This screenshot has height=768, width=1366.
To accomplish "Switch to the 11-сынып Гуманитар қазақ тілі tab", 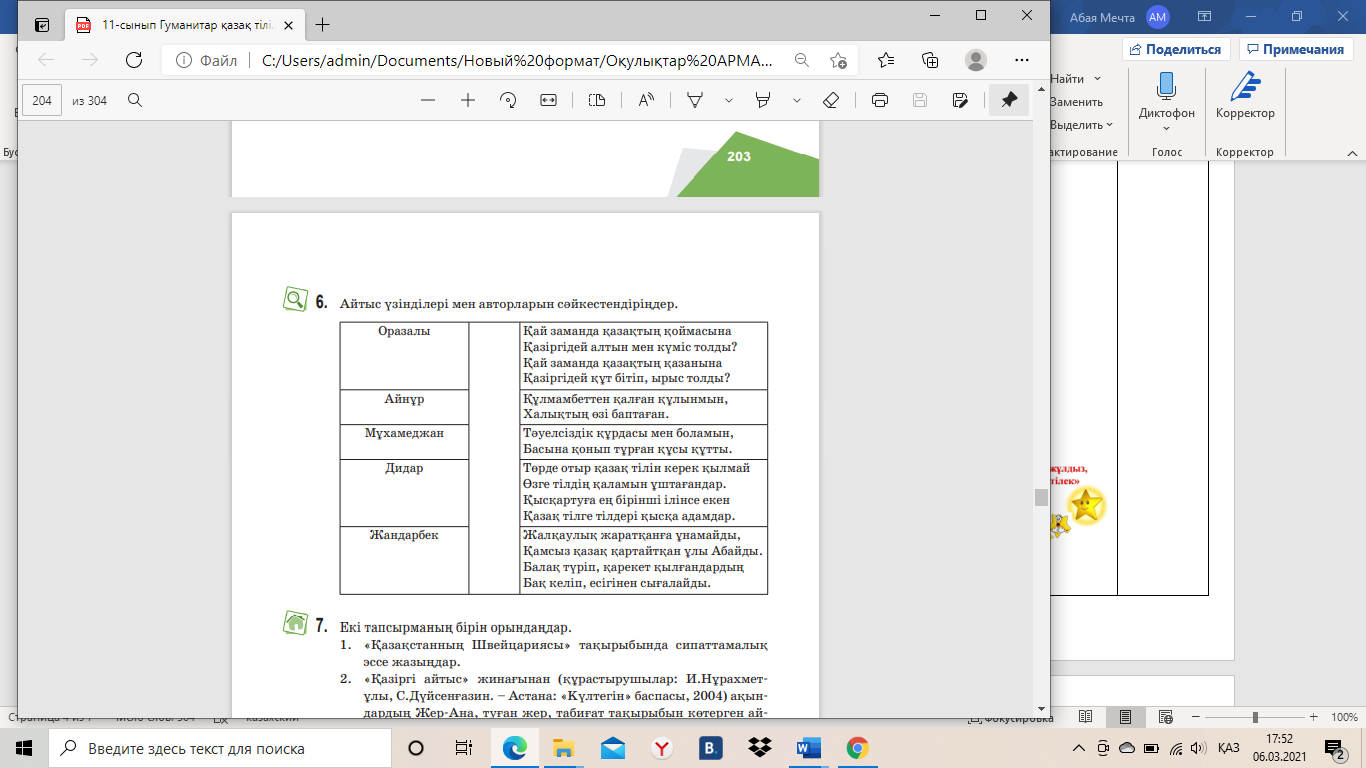I will click(x=184, y=24).
